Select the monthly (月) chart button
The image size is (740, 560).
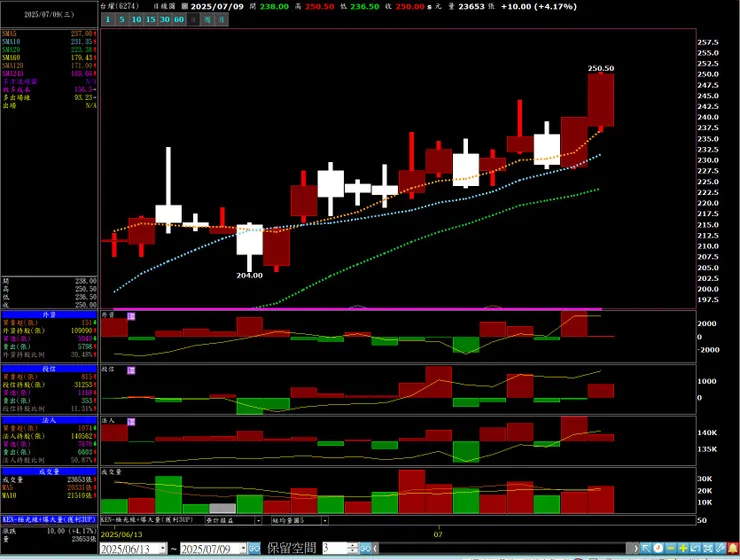click(x=222, y=19)
